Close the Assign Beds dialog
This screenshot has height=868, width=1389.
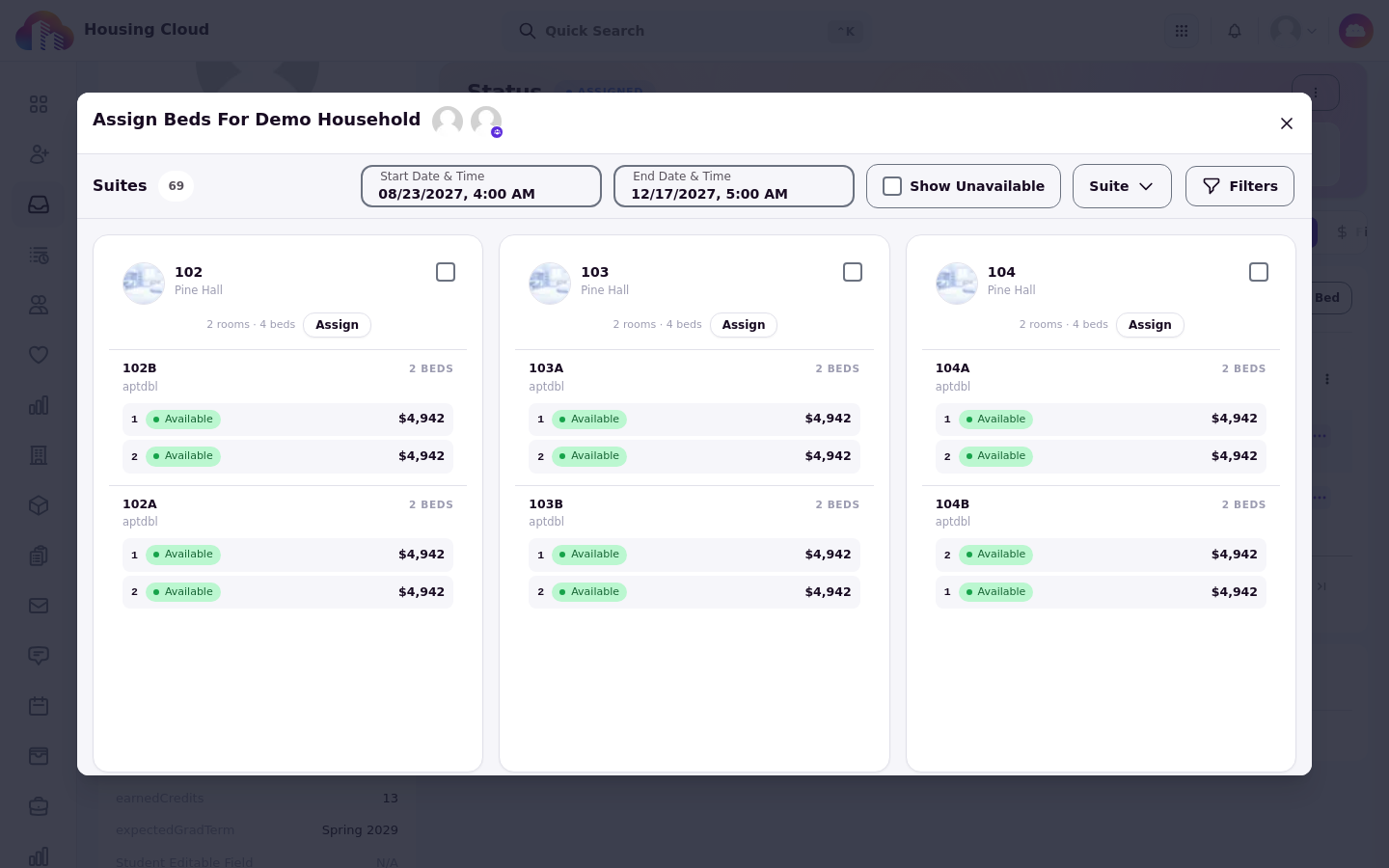(x=1286, y=123)
